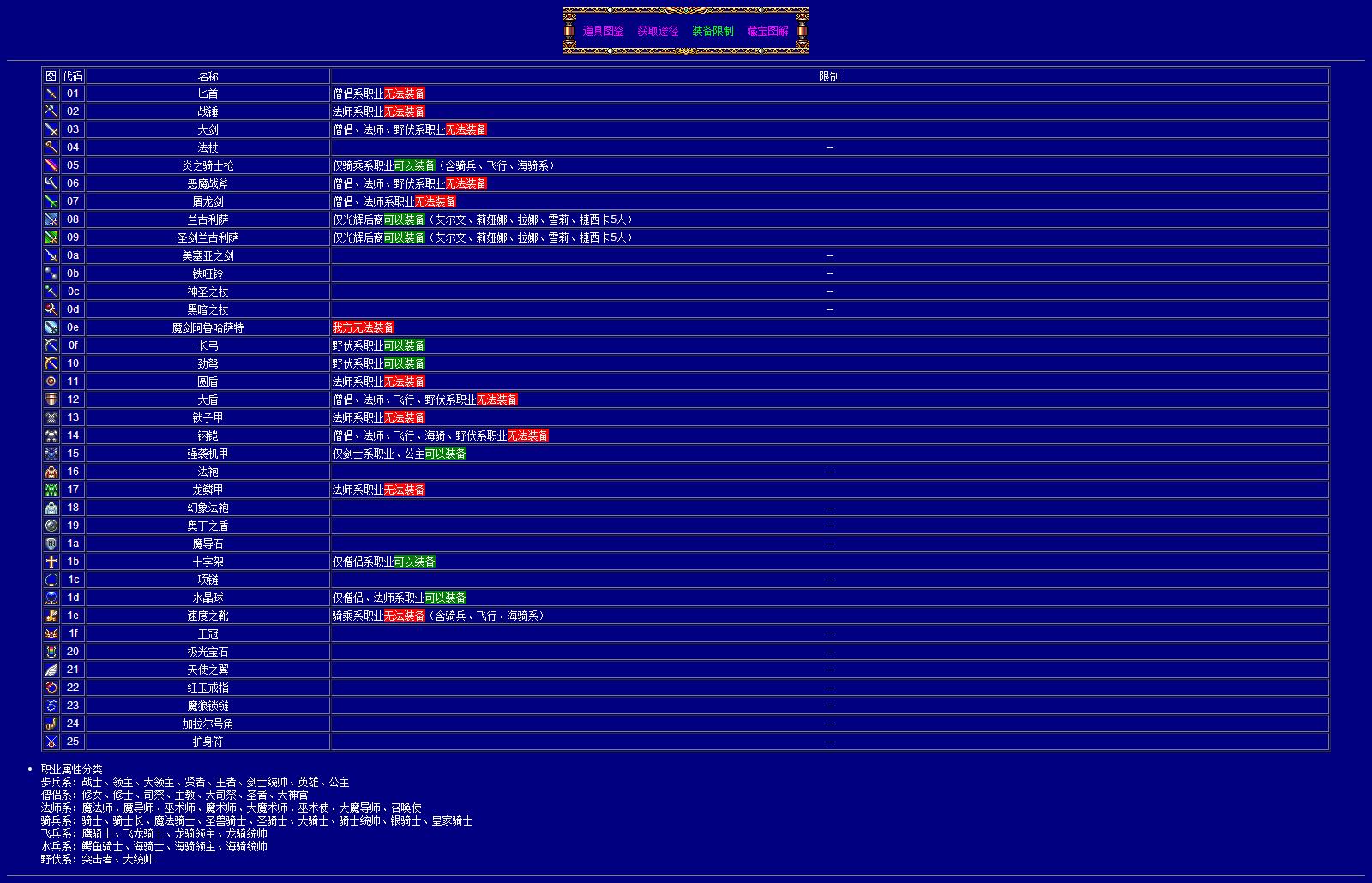This screenshot has height=883, width=1372.
Task: Visit the 藏宝图解 link
Action: 767,31
